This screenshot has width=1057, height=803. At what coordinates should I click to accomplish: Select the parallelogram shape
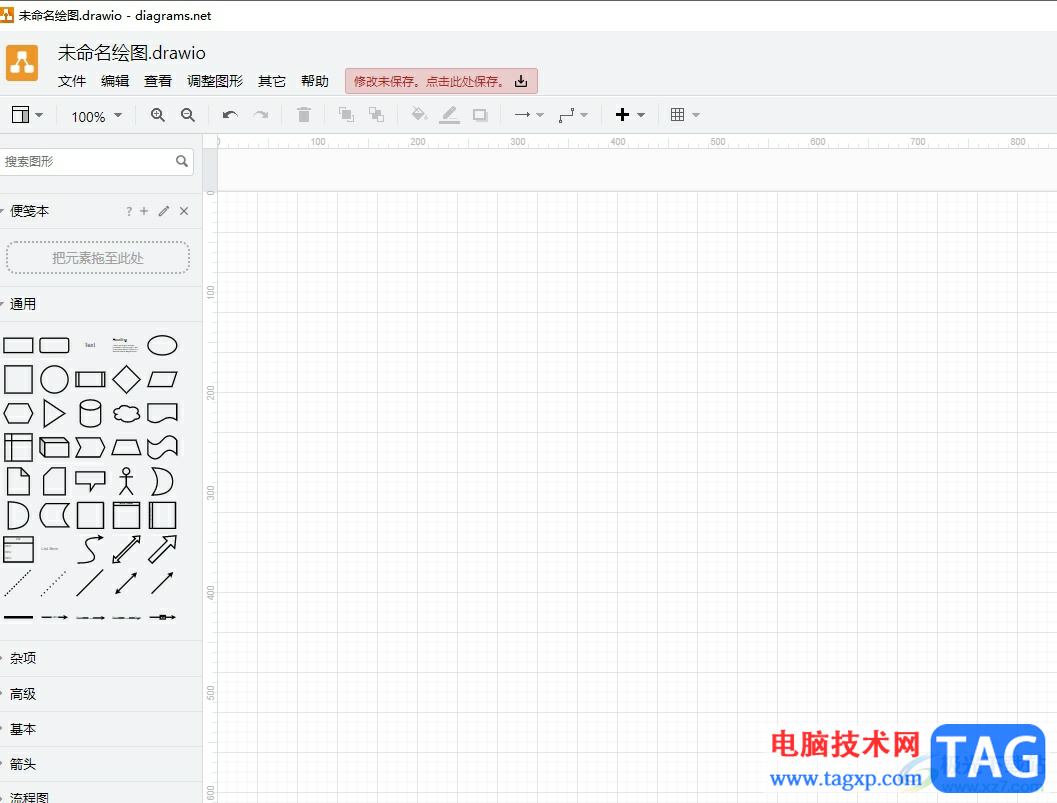tap(162, 380)
